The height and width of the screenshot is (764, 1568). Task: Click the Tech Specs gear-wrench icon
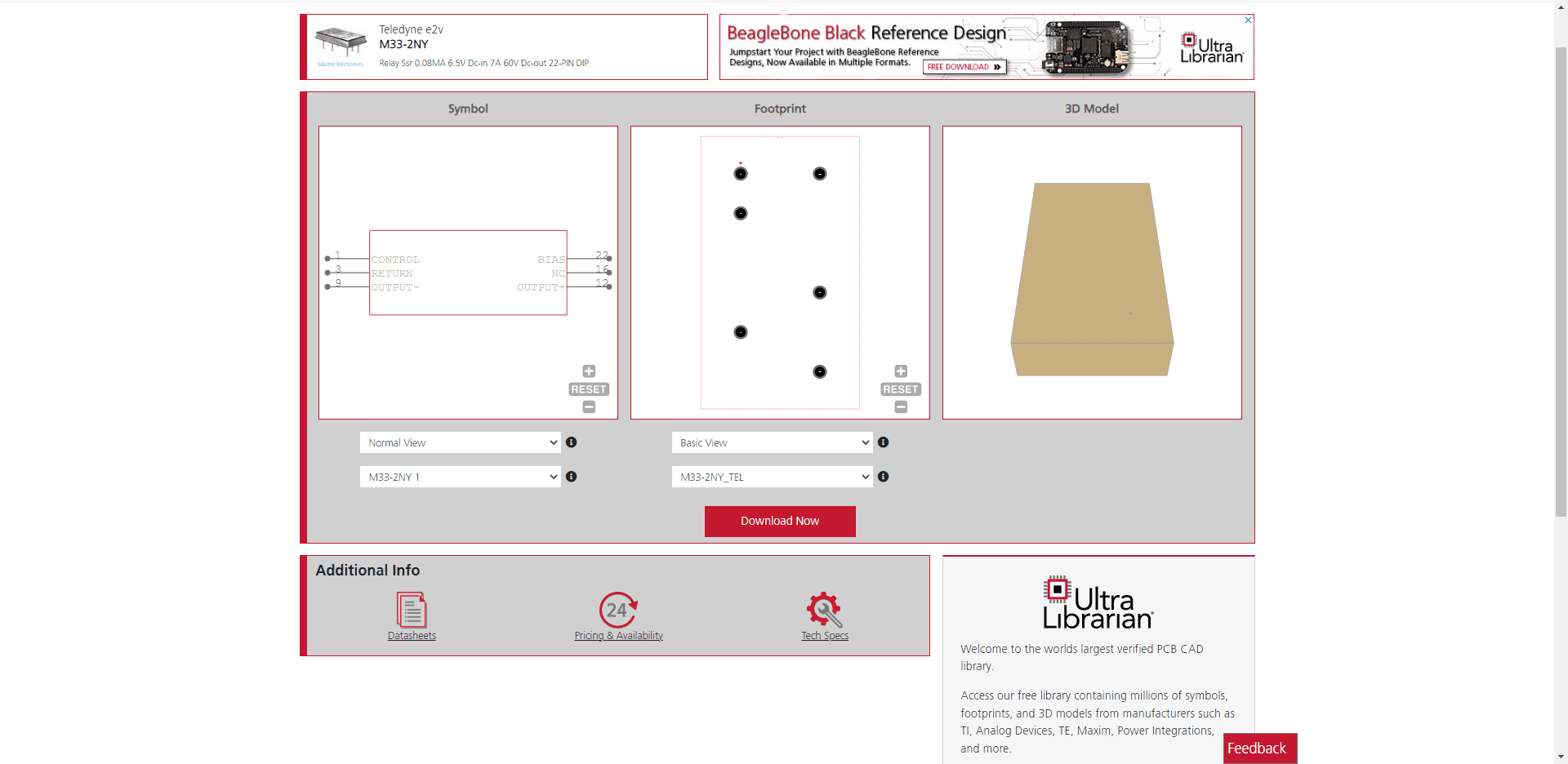824,610
